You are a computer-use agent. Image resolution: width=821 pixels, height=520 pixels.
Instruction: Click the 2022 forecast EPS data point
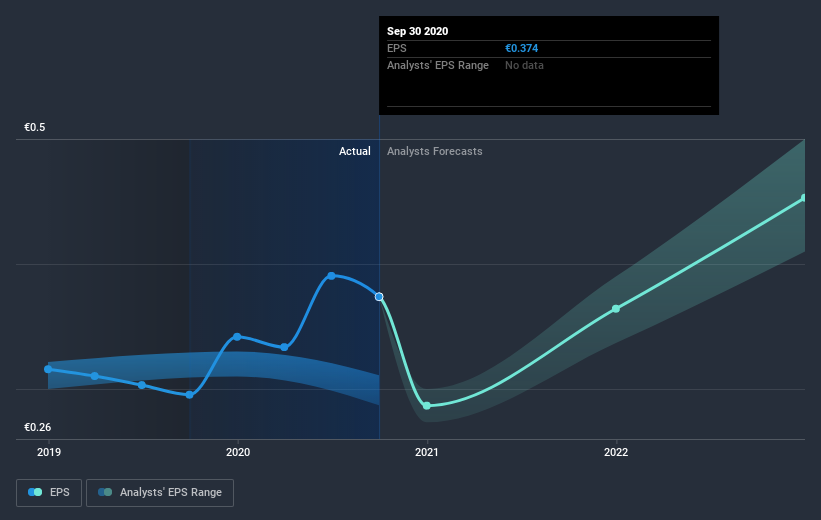pos(616,309)
